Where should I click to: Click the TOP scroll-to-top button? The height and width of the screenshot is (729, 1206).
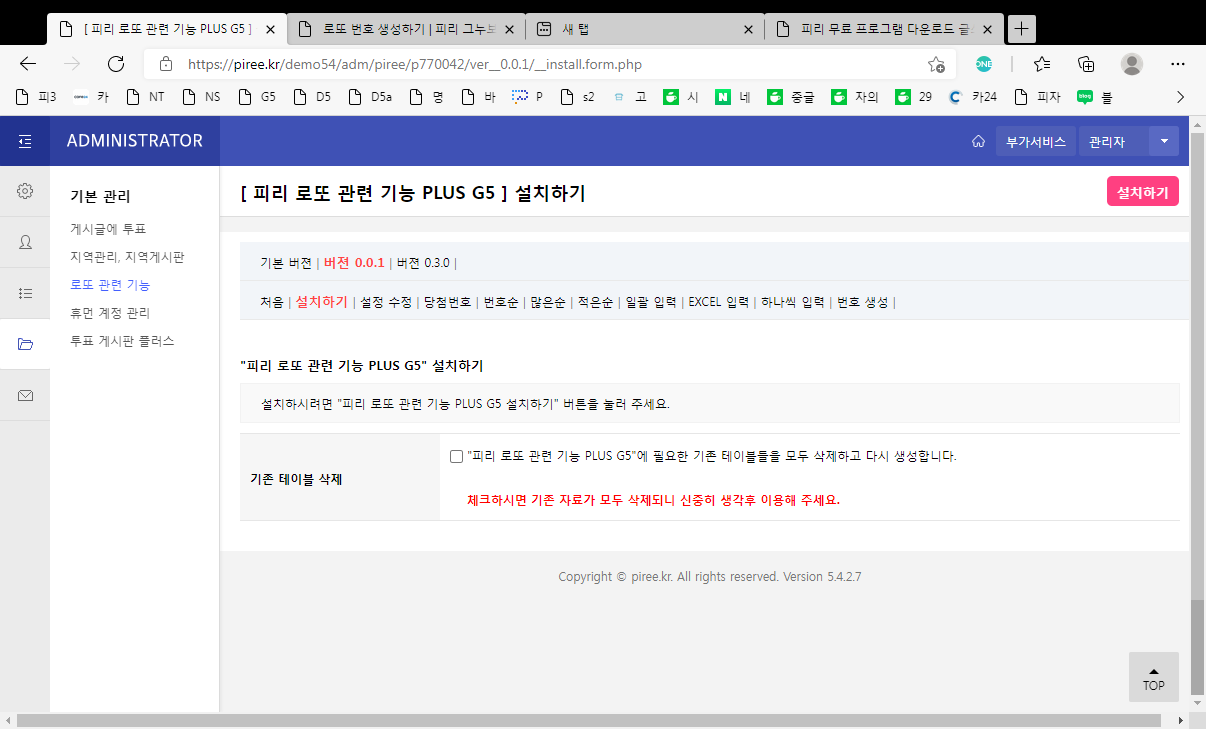point(1153,677)
